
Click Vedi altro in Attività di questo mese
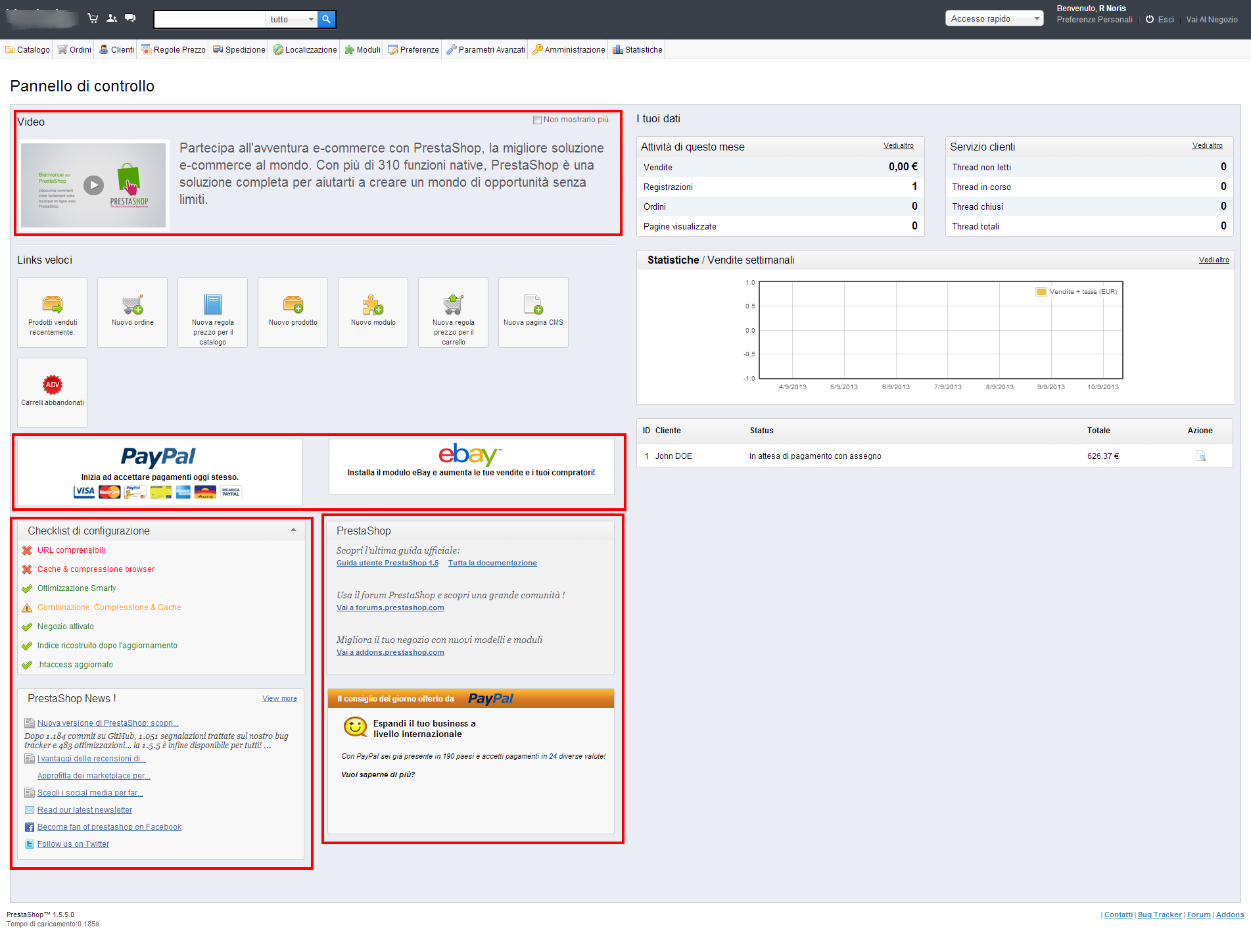pos(898,145)
